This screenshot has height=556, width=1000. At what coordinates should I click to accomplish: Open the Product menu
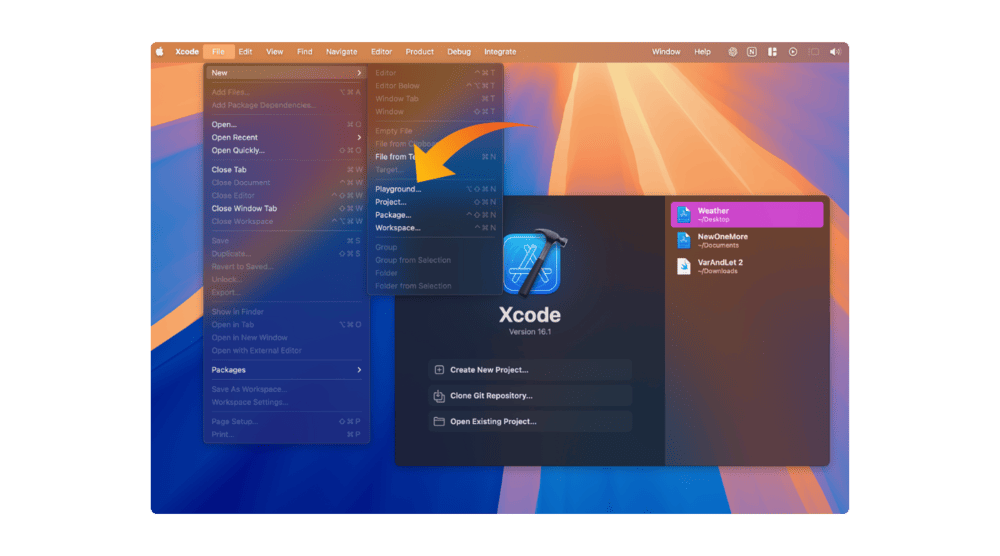pyautogui.click(x=420, y=52)
